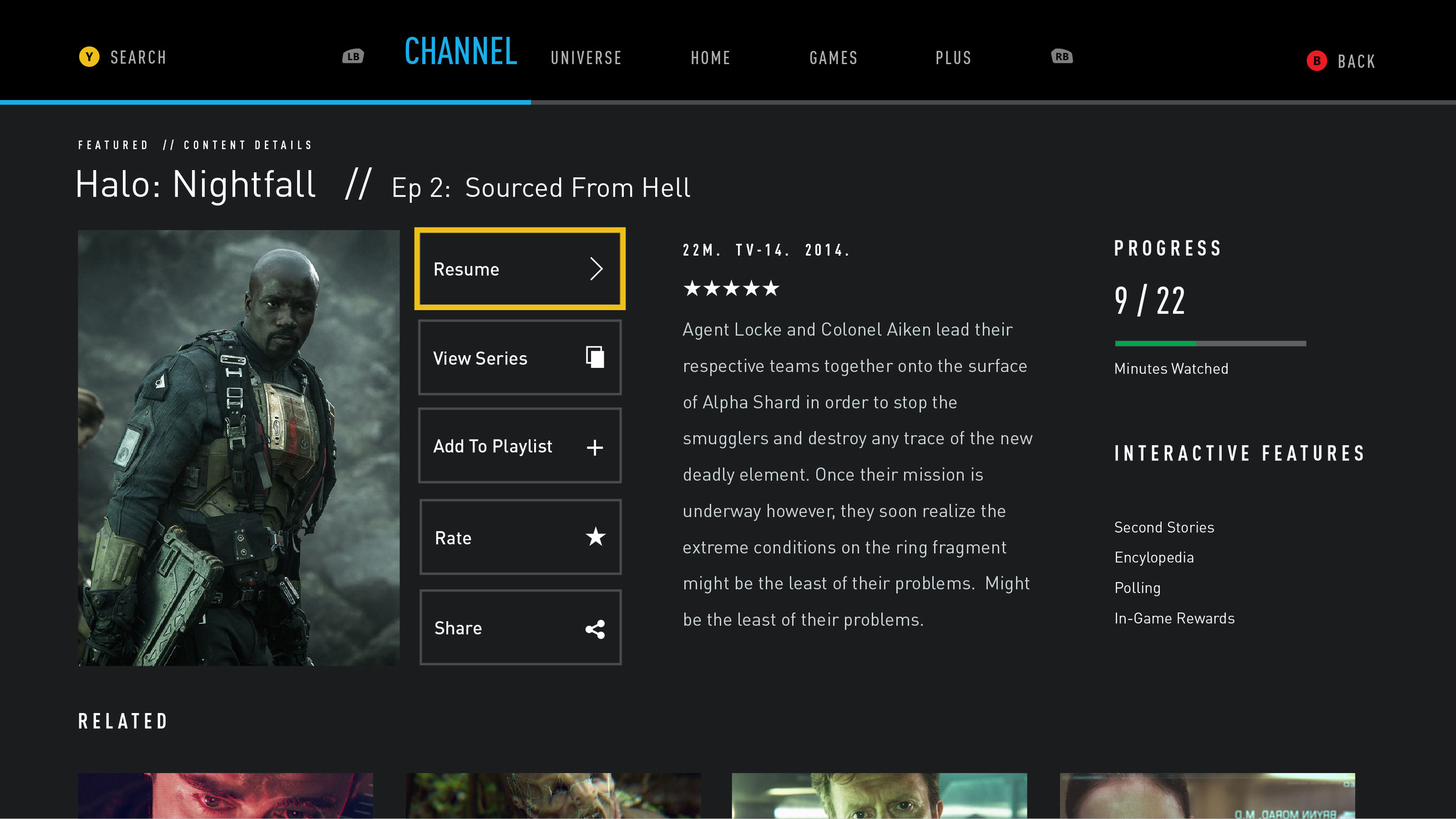The image size is (1456, 819).
Task: Click the five-star rating display
Action: coord(731,288)
